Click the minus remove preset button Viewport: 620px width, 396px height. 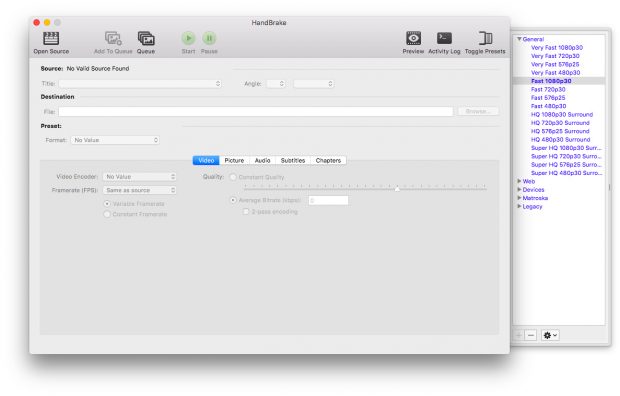coord(531,335)
